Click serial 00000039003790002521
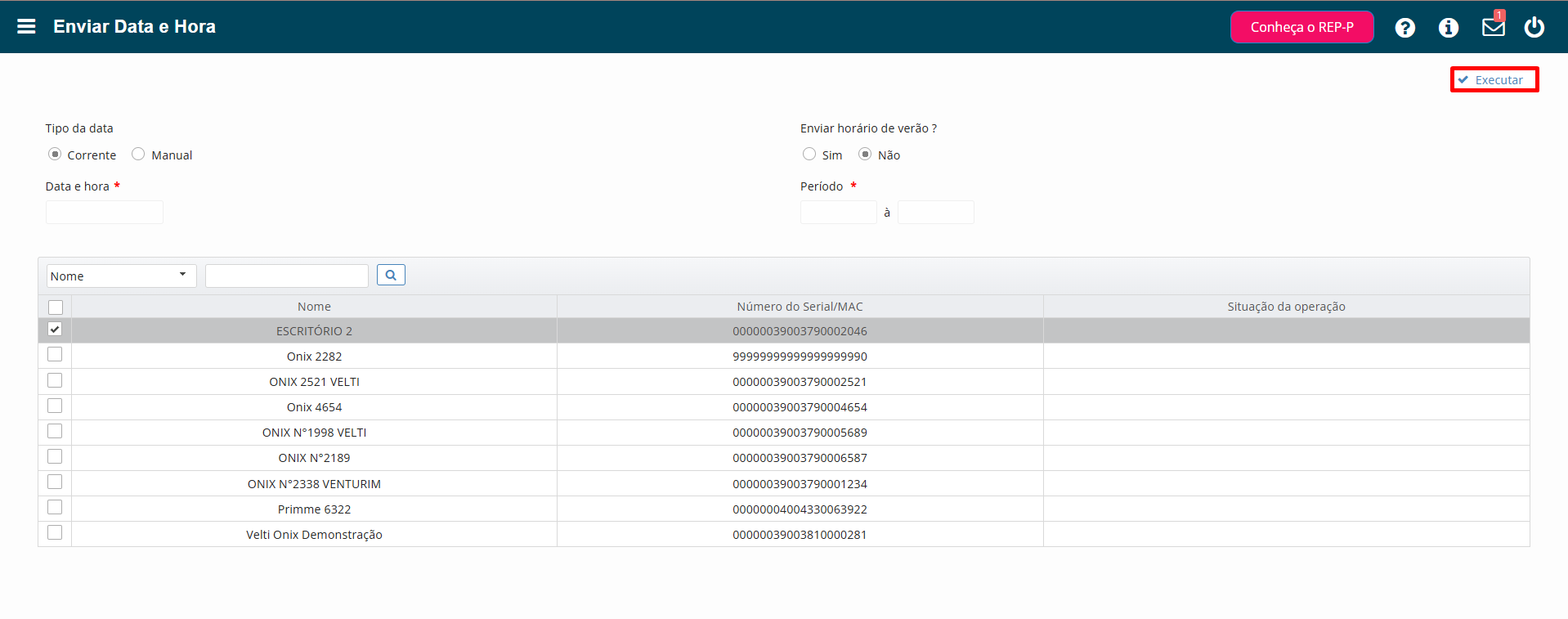1568x619 pixels. tap(800, 382)
